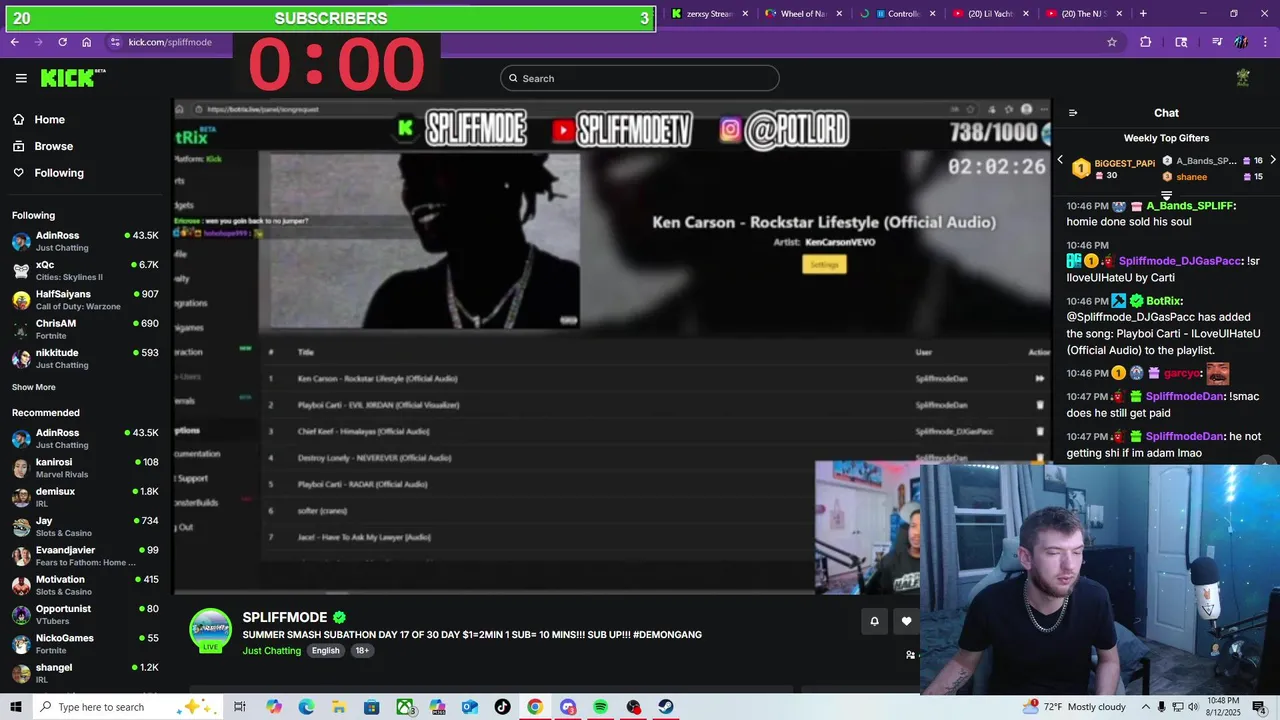Click garcyo username in chat

pyautogui.click(x=1181, y=373)
